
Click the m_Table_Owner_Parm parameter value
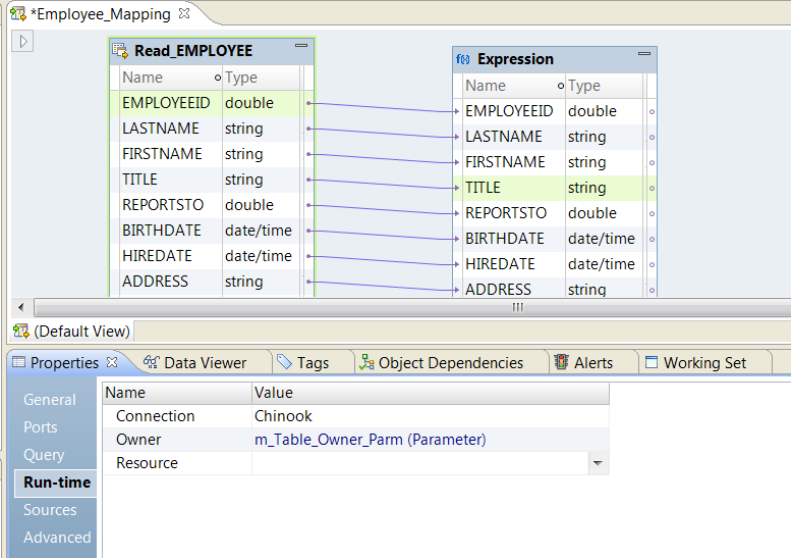click(x=370, y=439)
